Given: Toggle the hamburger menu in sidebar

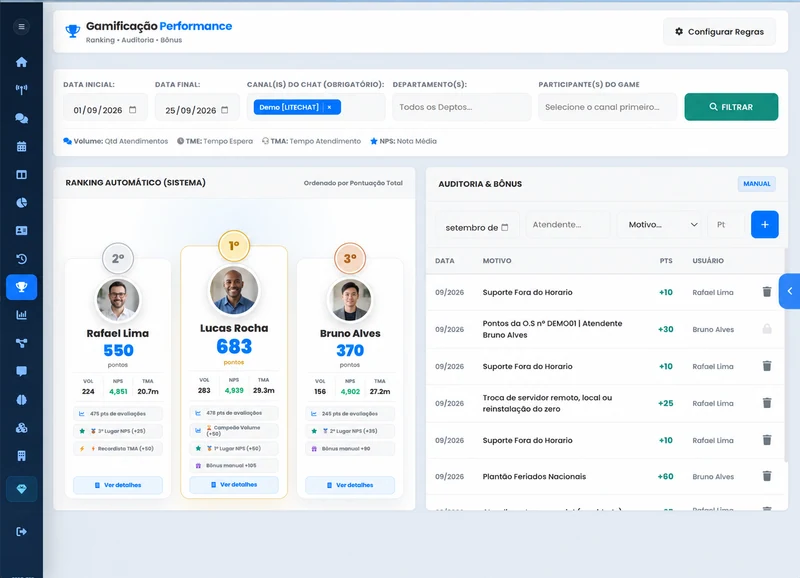Looking at the screenshot, I should coord(21,27).
